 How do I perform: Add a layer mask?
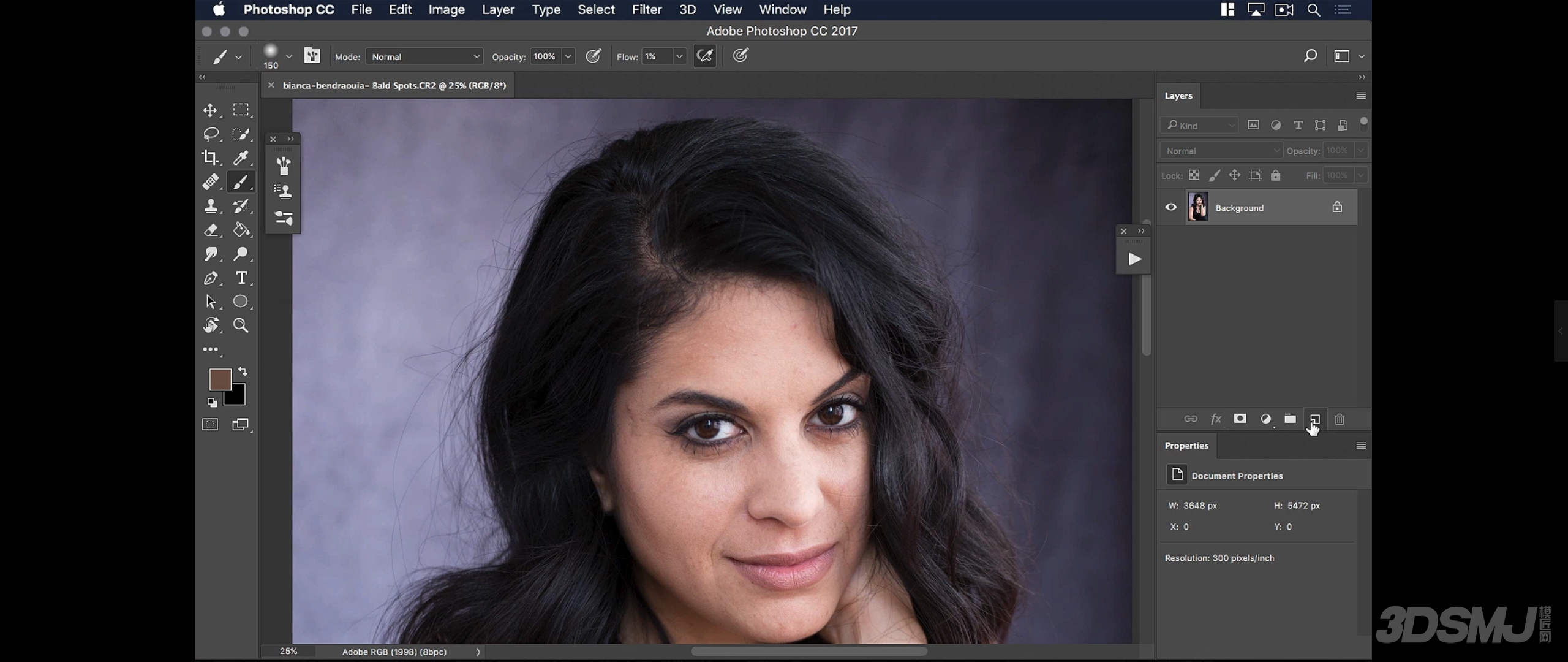coord(1240,419)
